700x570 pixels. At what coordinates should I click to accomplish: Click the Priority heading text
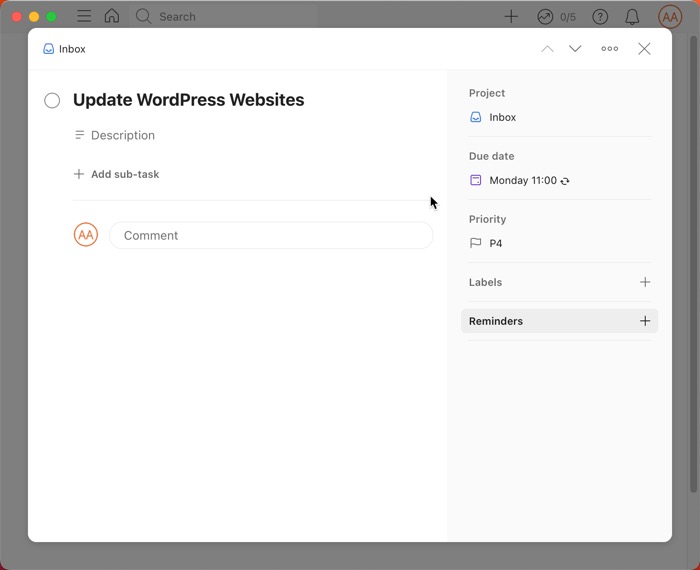(x=488, y=219)
